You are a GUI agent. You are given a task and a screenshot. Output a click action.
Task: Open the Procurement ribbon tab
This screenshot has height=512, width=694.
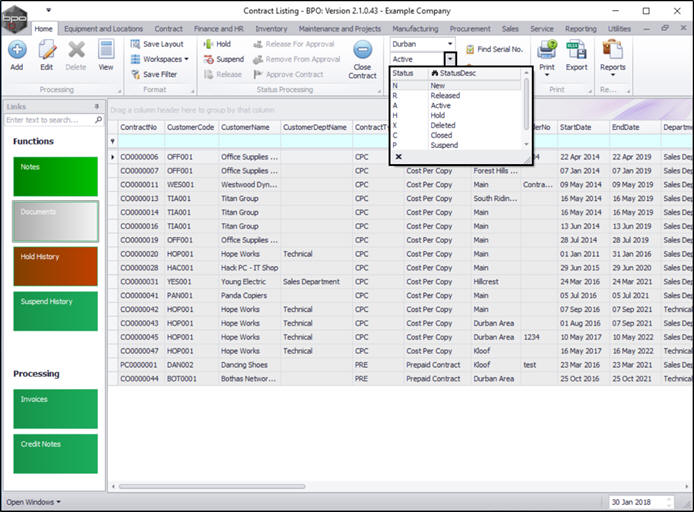coord(470,29)
